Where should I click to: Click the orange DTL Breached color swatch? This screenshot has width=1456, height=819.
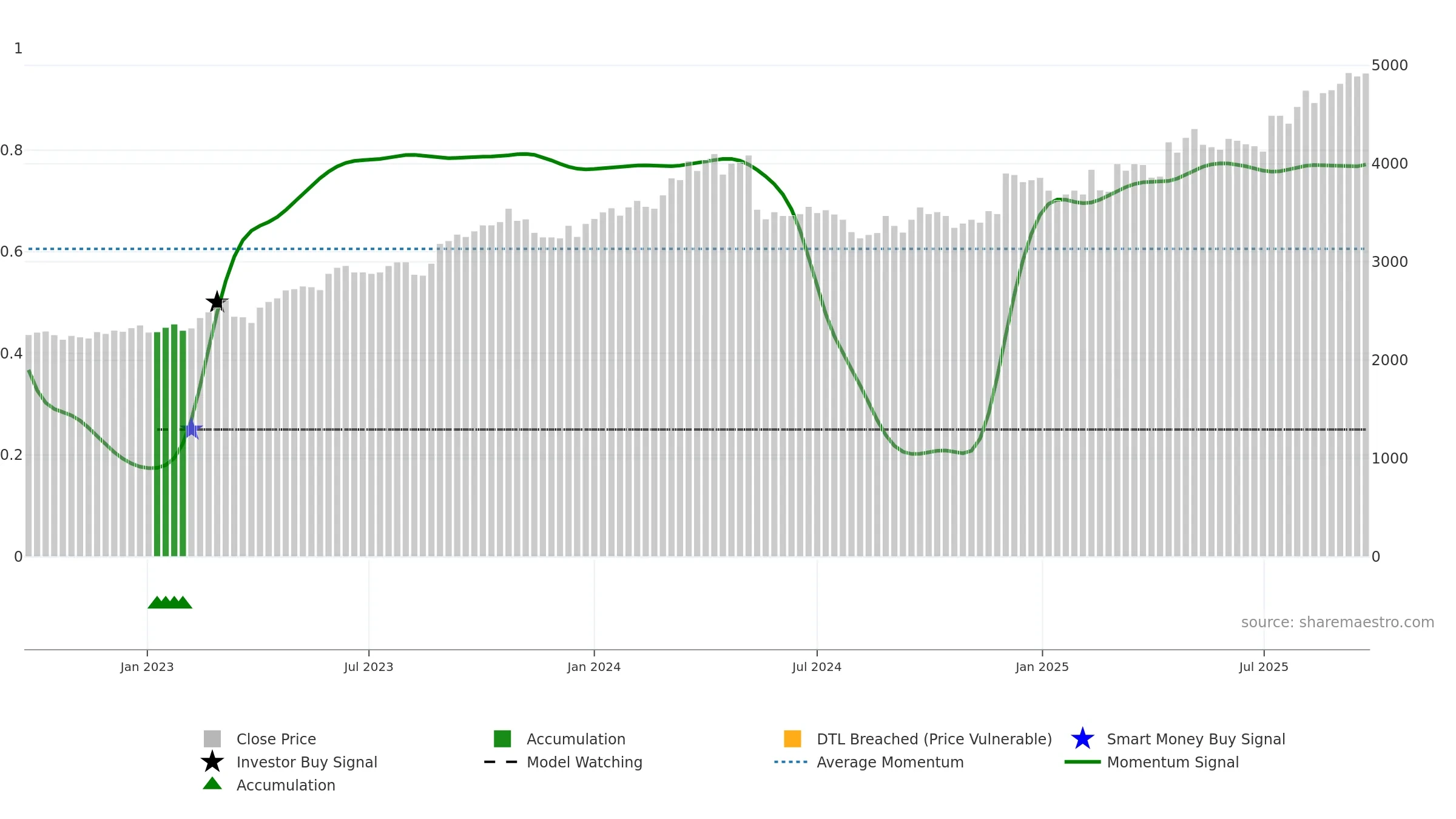pyautogui.click(x=792, y=739)
